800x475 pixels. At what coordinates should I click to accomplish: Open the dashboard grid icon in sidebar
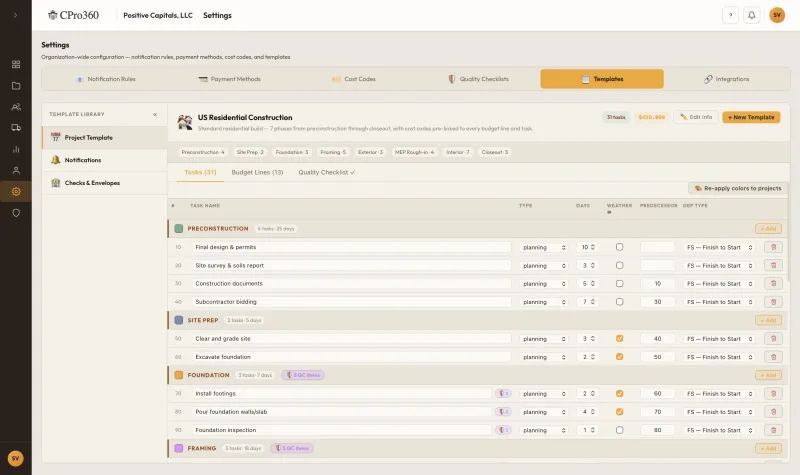16,64
